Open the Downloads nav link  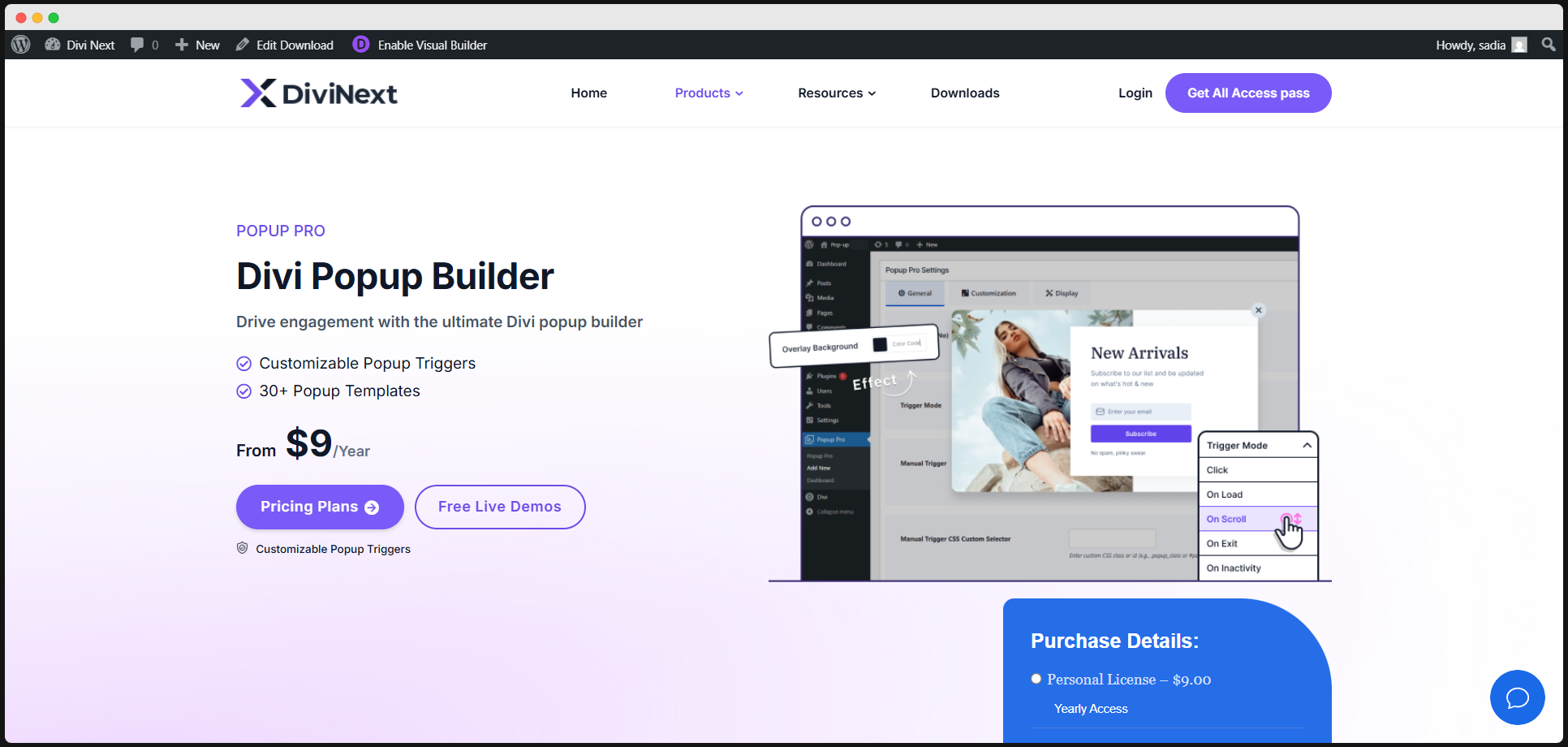coord(965,93)
